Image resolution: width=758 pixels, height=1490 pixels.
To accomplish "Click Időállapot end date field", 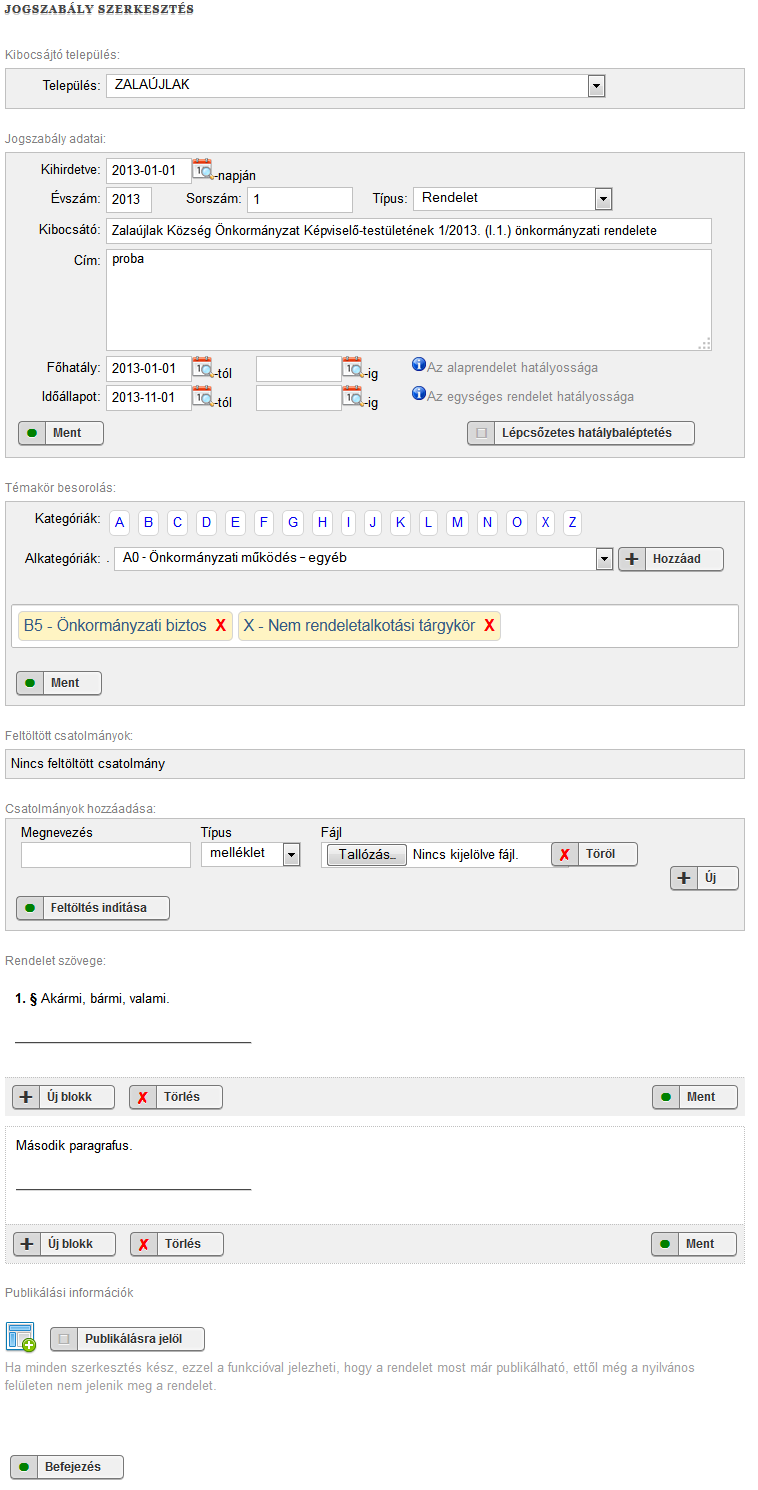I will pos(299,398).
